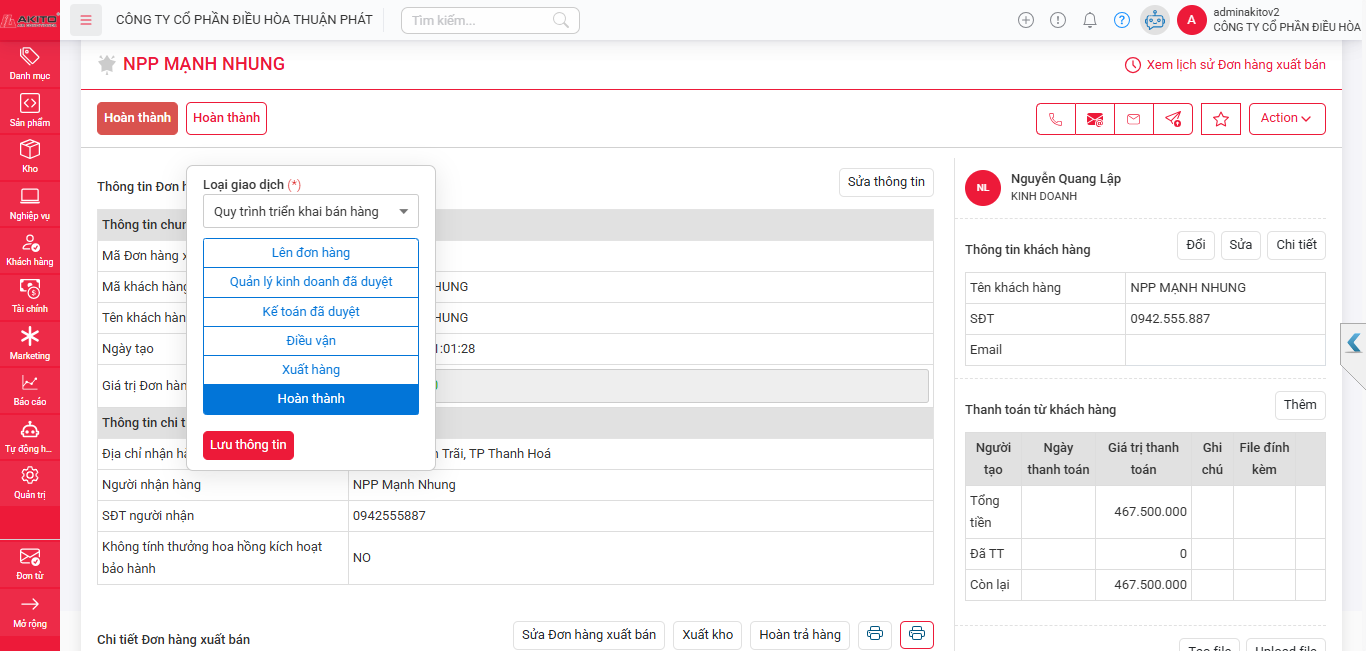
Task: Click the paper plane send icon
Action: pos(1173,119)
